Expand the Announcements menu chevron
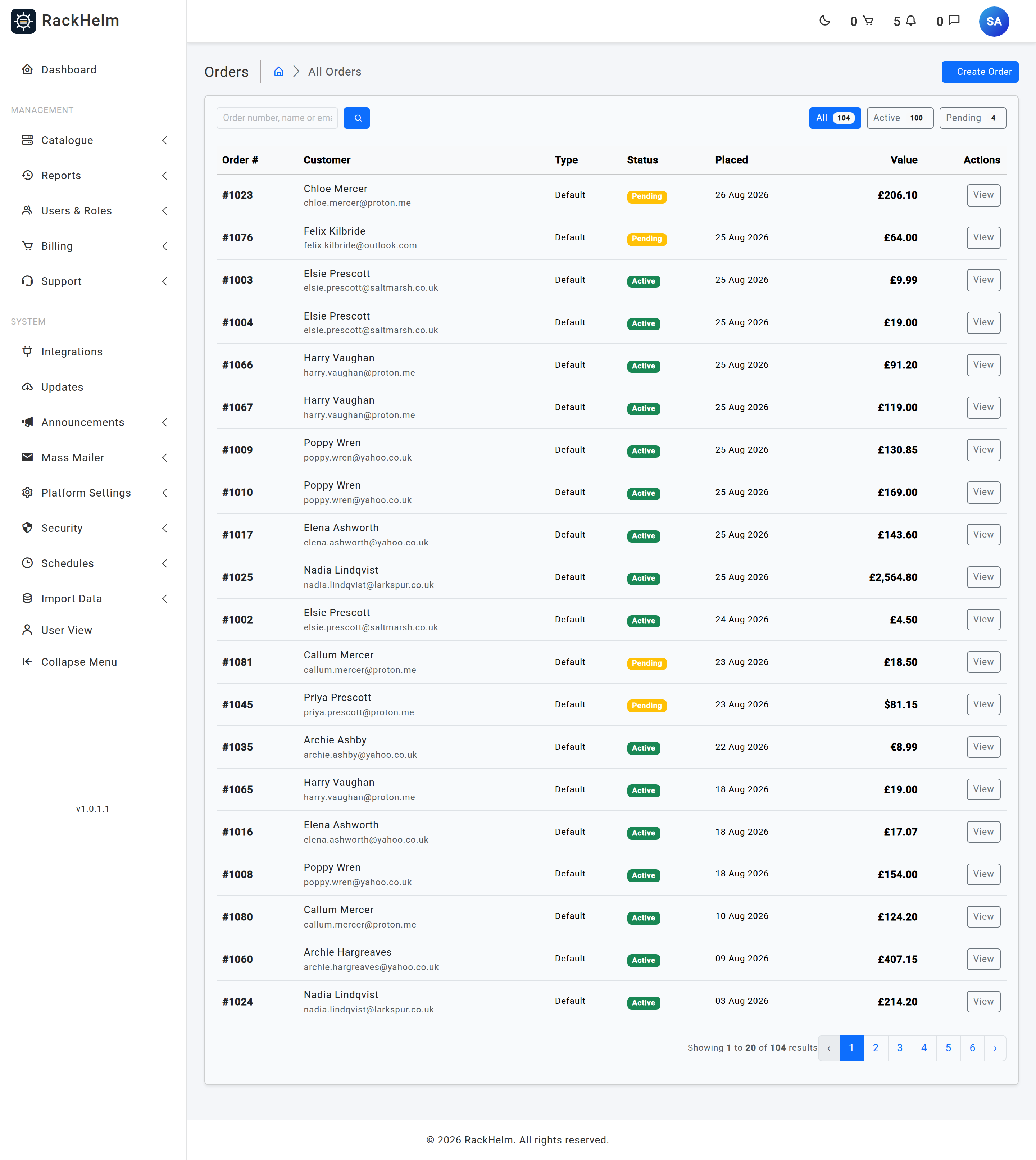Screen dimensions: 1036x1160 (x=164, y=422)
